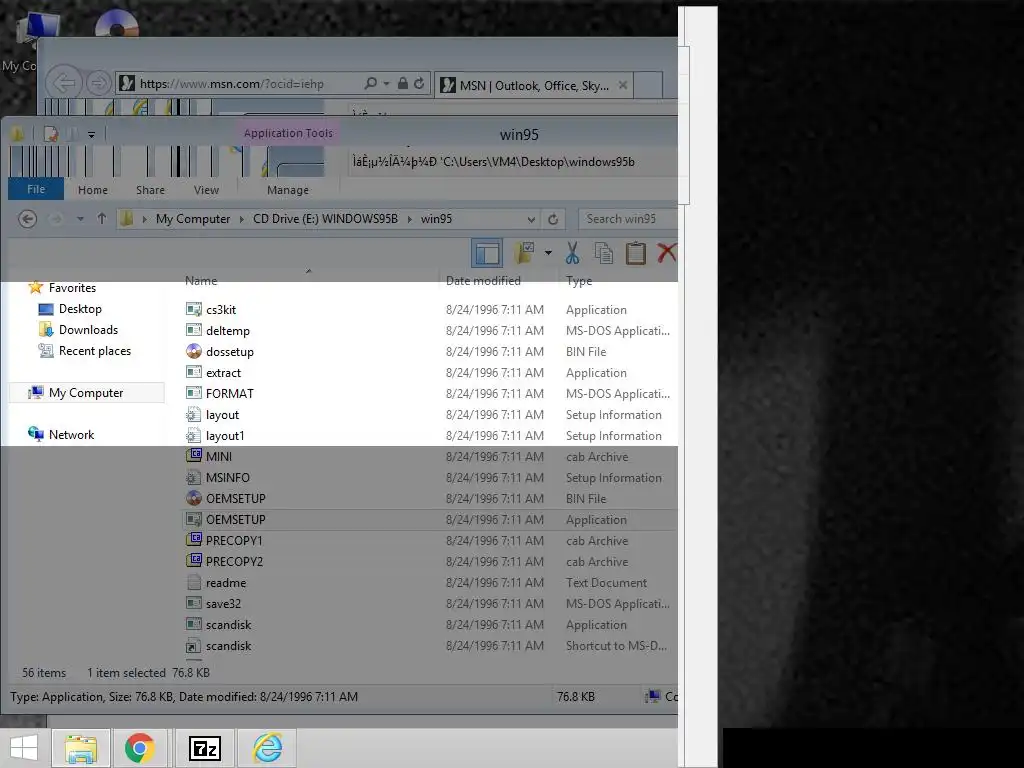Select the Application Tools contextual tab
Screen dimensions: 1024x768
(x=288, y=133)
